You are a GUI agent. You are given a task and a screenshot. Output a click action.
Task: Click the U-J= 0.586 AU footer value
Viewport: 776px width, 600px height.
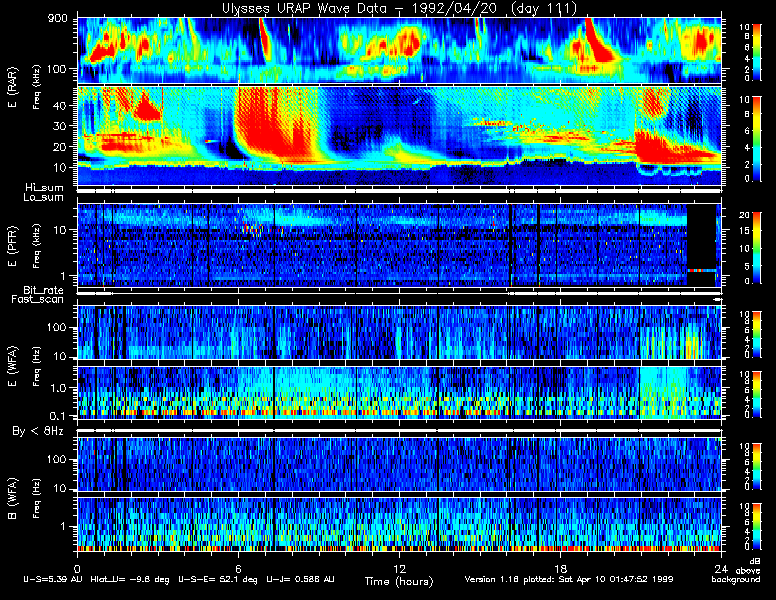click(x=300, y=579)
